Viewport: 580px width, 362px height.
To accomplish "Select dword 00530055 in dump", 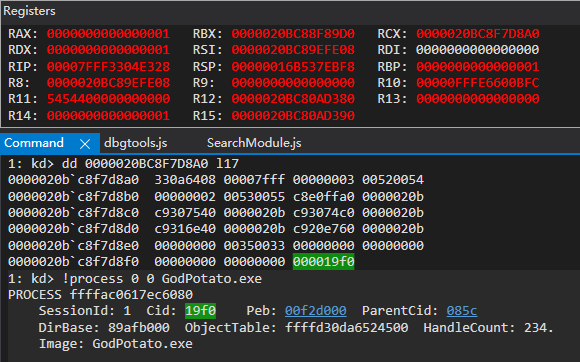I will pyautogui.click(x=254, y=197).
